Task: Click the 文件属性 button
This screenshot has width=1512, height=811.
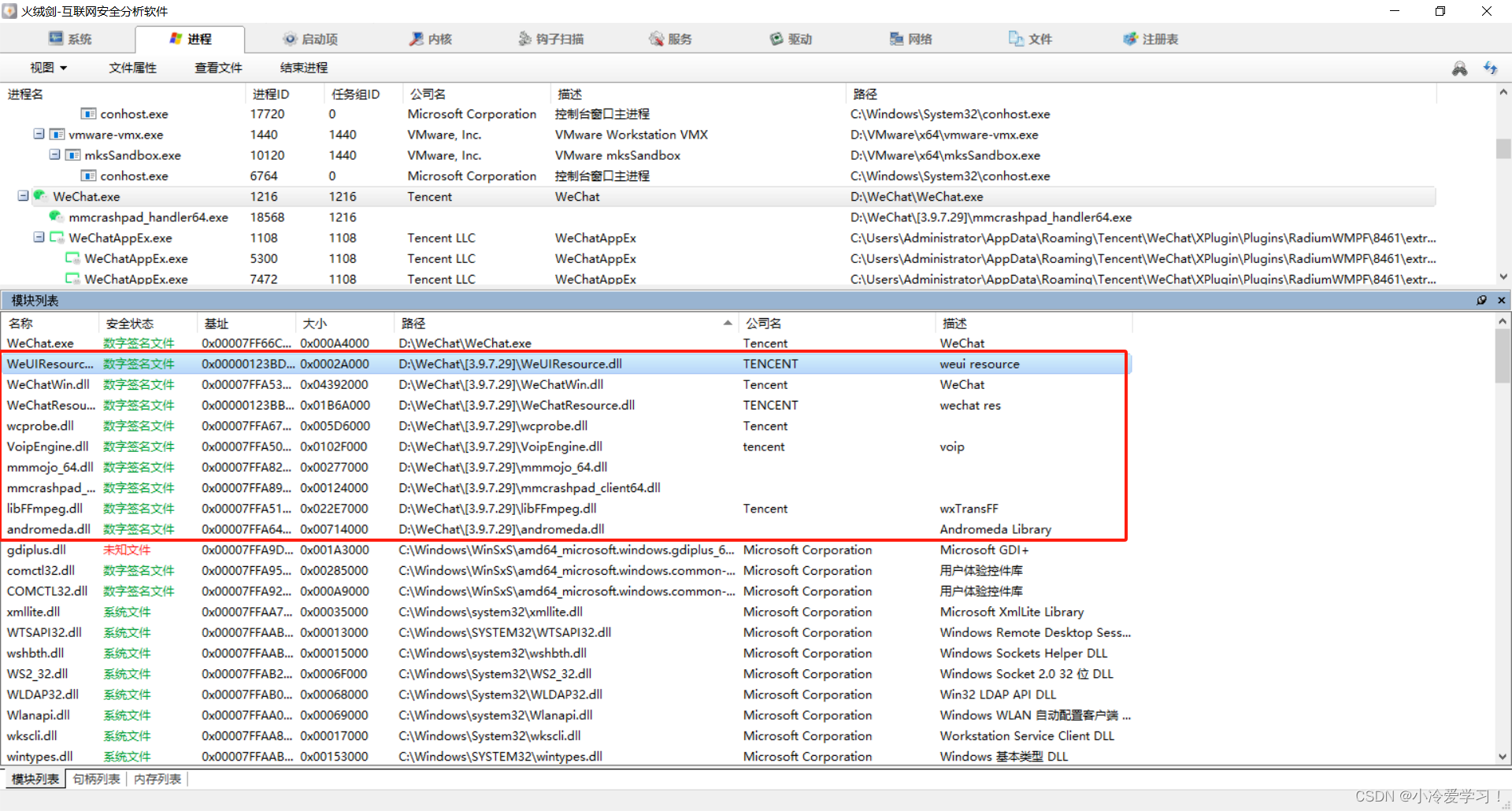Action: click(132, 68)
